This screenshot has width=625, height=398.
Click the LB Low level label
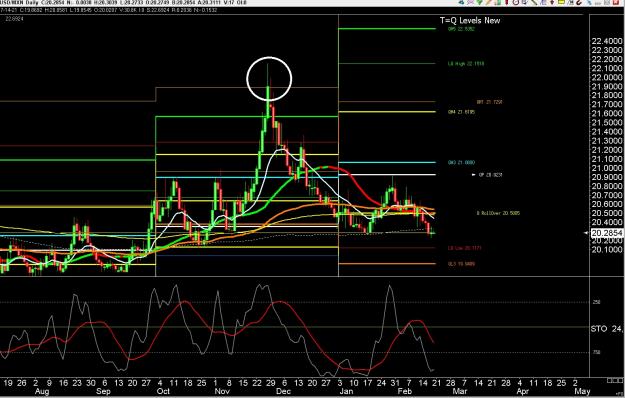pos(464,248)
